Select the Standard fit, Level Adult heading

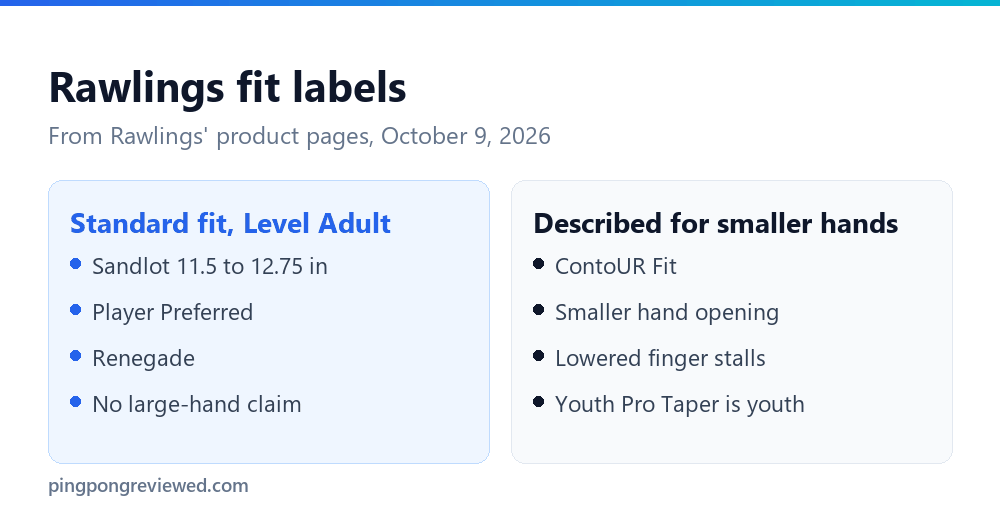pyautogui.click(x=230, y=224)
